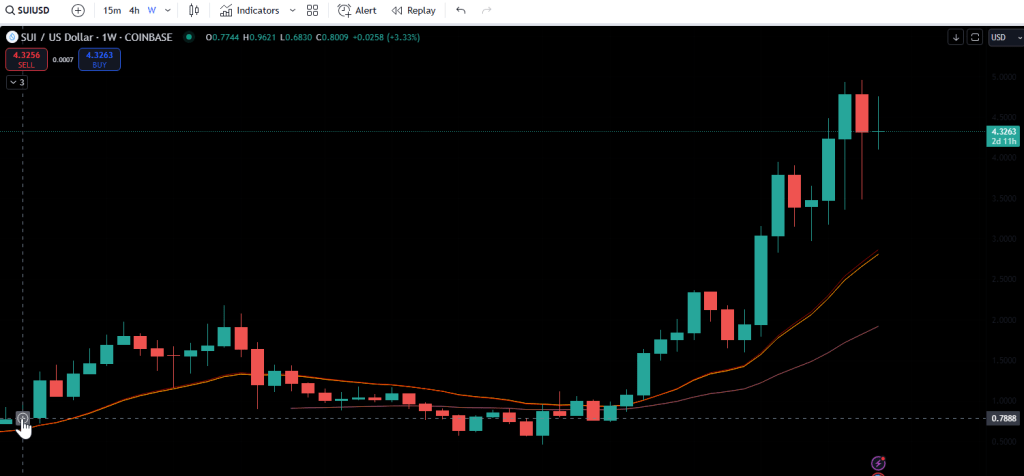Click the 0.7888 crosshair price label
1024x476 pixels.
click(x=1004, y=419)
